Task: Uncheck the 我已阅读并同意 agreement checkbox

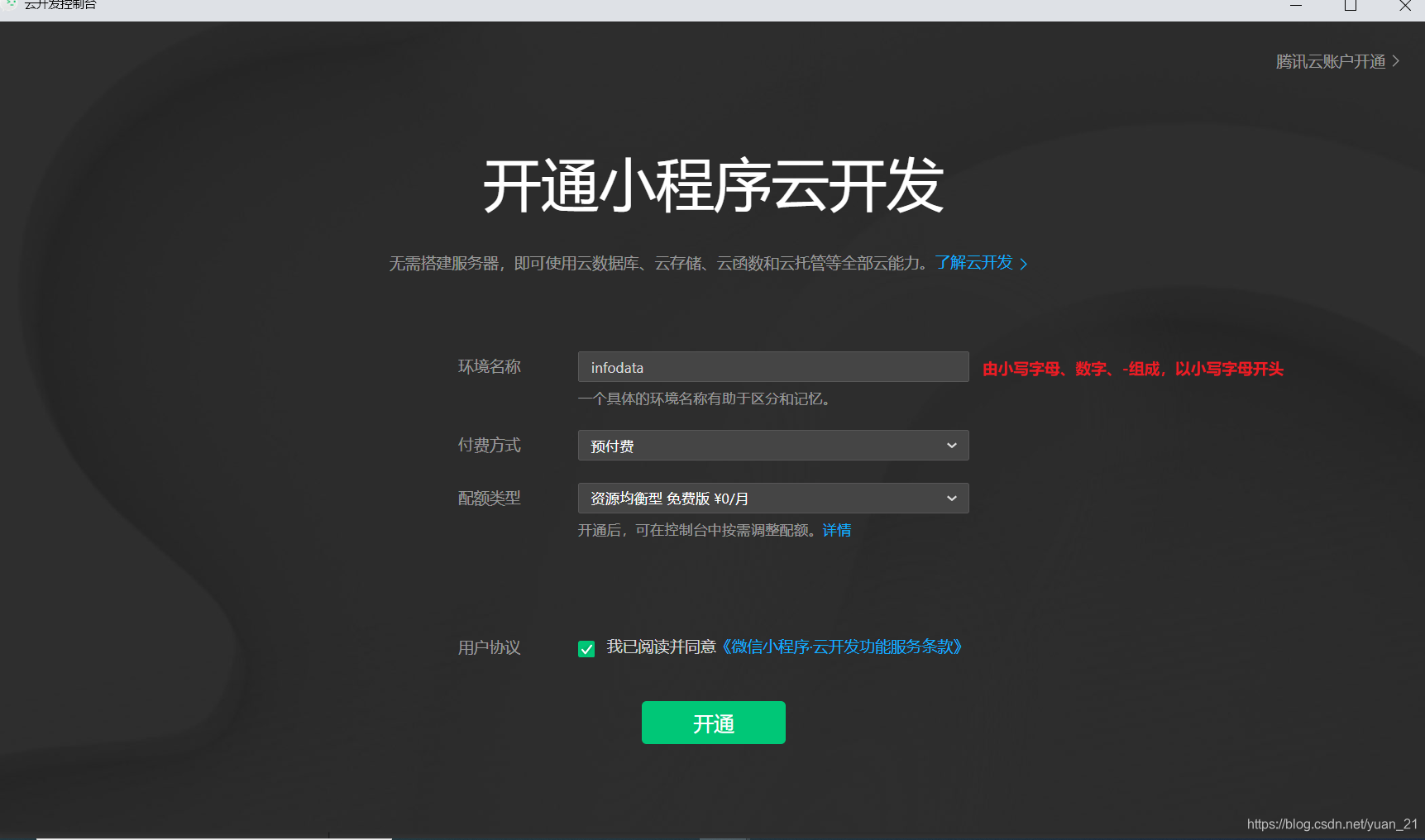Action: coord(586,649)
